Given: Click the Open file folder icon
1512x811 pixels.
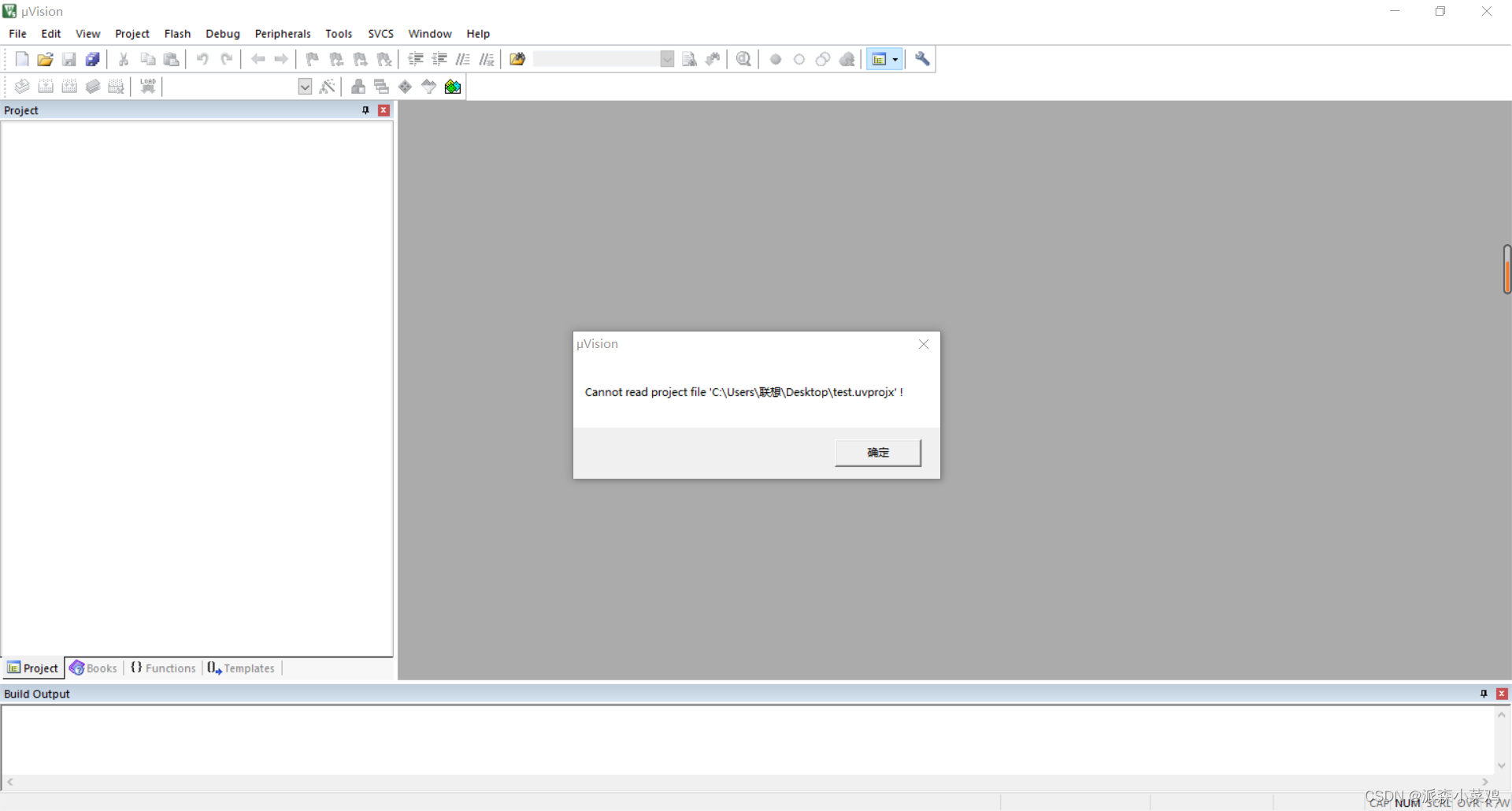Looking at the screenshot, I should point(46,59).
